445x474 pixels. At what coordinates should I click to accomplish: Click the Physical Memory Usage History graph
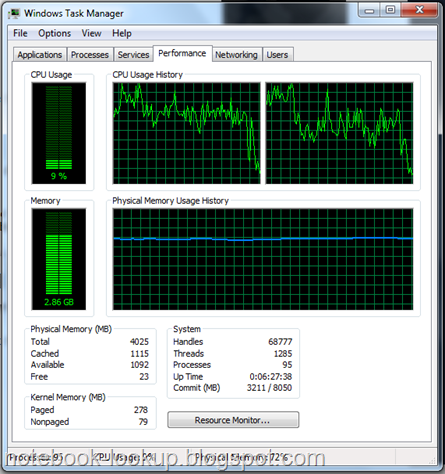263,259
